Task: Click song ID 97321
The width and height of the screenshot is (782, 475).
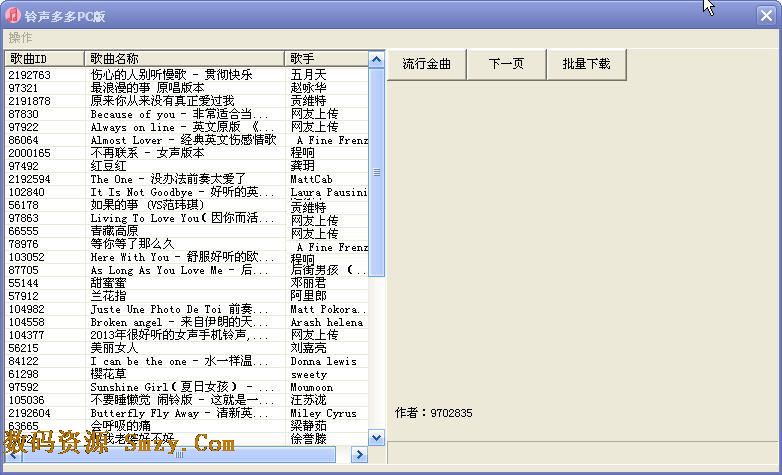Action: pyautogui.click(x=23, y=88)
